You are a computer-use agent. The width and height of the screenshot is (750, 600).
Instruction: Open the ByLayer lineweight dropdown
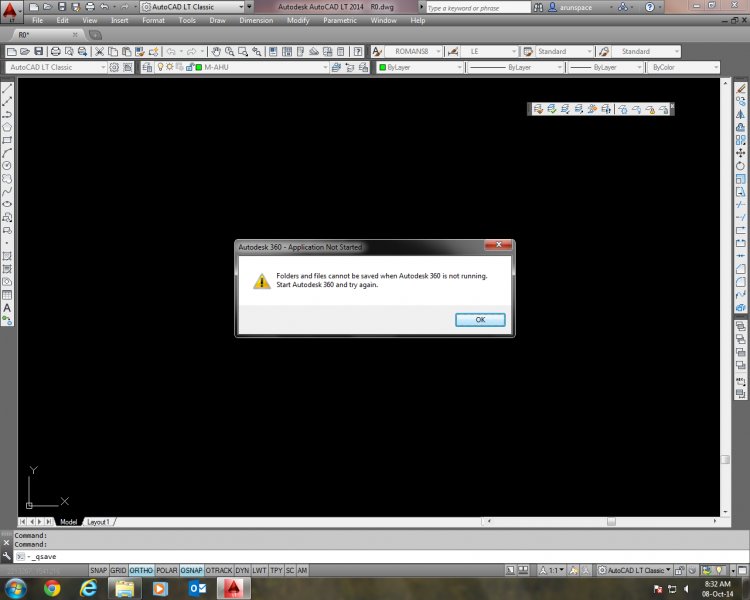[639, 67]
